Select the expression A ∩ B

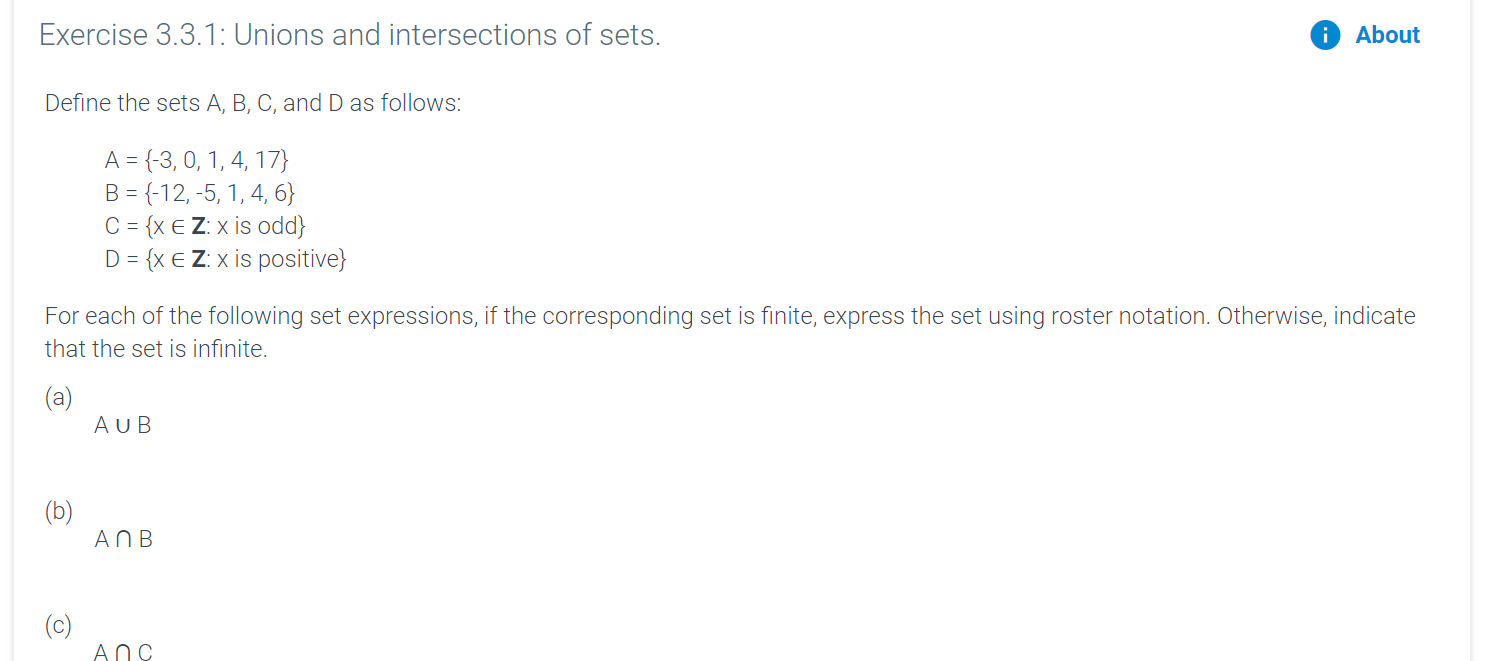123,539
